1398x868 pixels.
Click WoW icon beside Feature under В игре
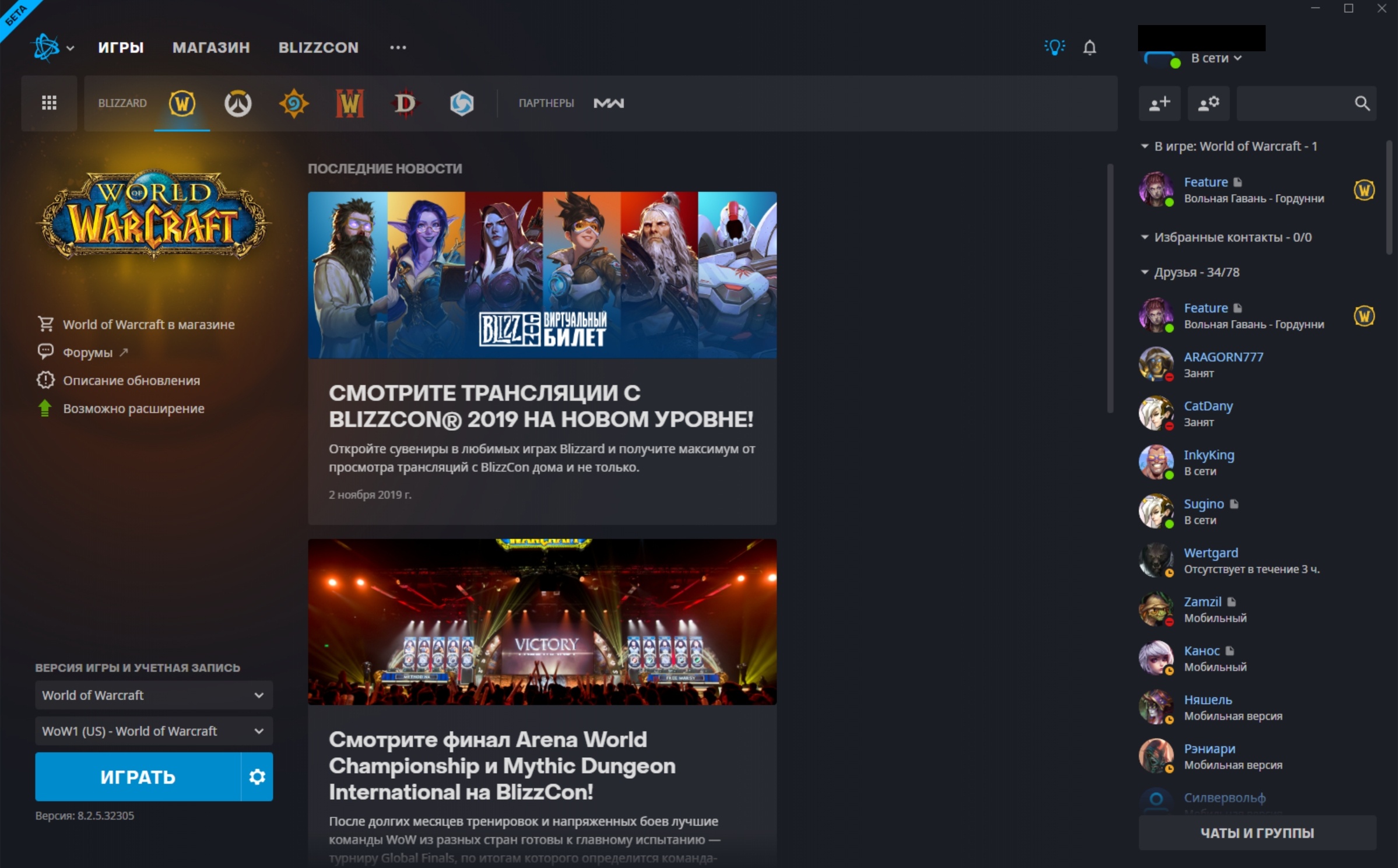coord(1364,190)
